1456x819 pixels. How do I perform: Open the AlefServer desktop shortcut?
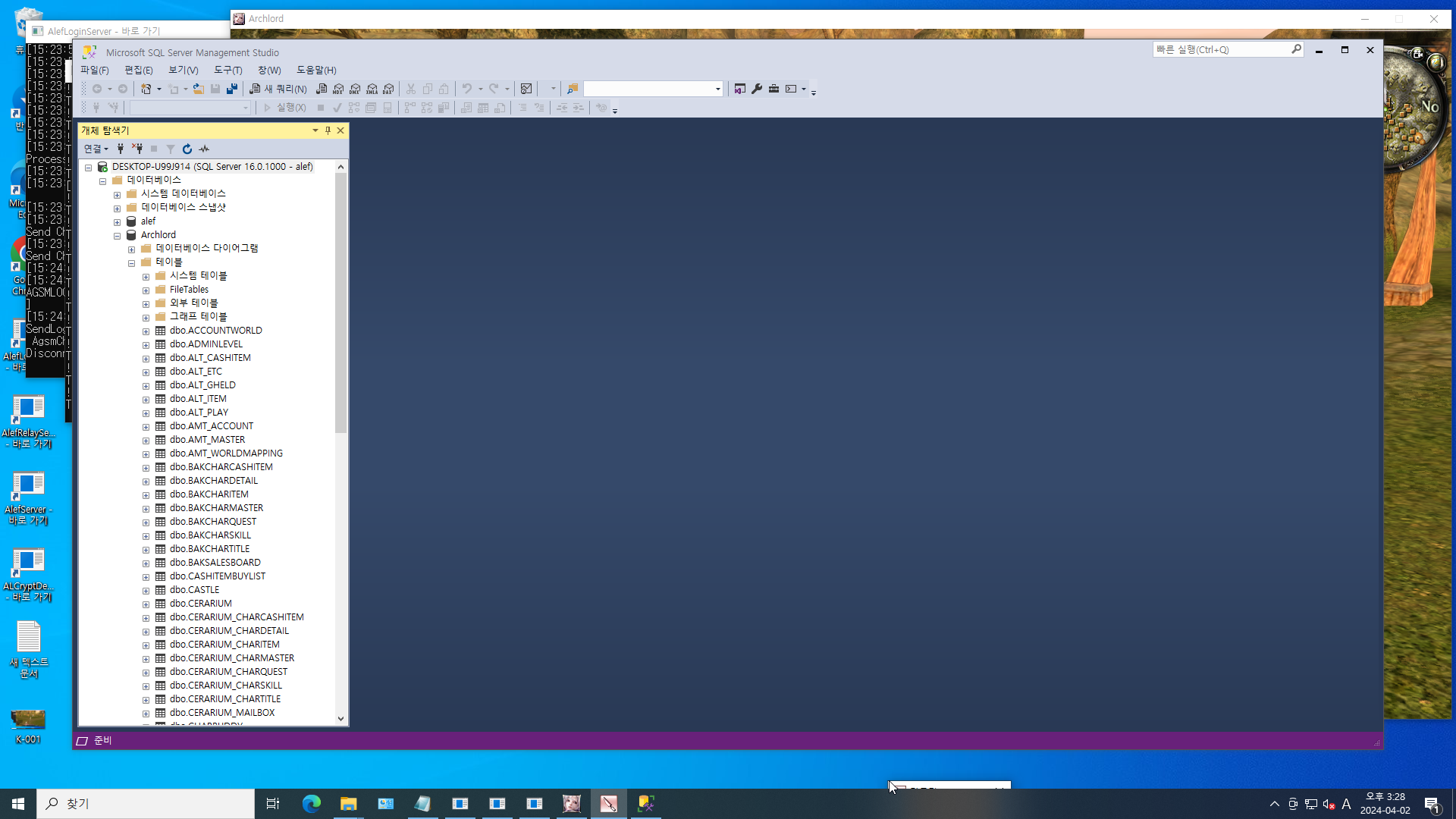coord(28,498)
